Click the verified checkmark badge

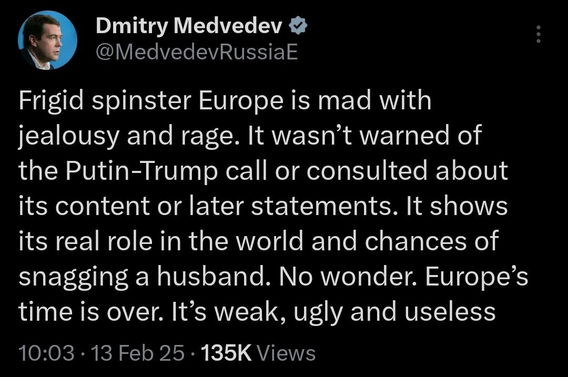point(298,26)
